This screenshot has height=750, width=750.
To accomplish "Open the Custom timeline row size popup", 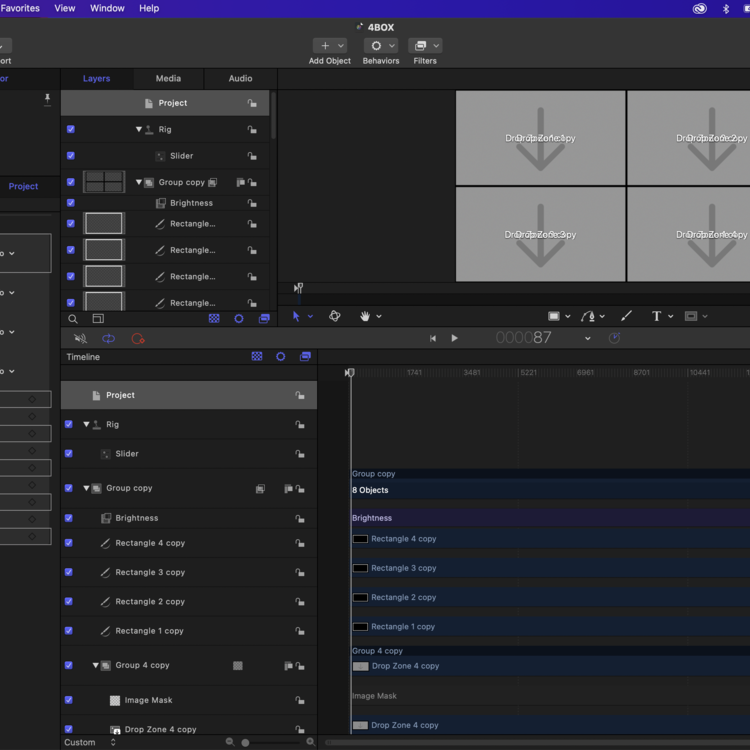I will click(90, 742).
